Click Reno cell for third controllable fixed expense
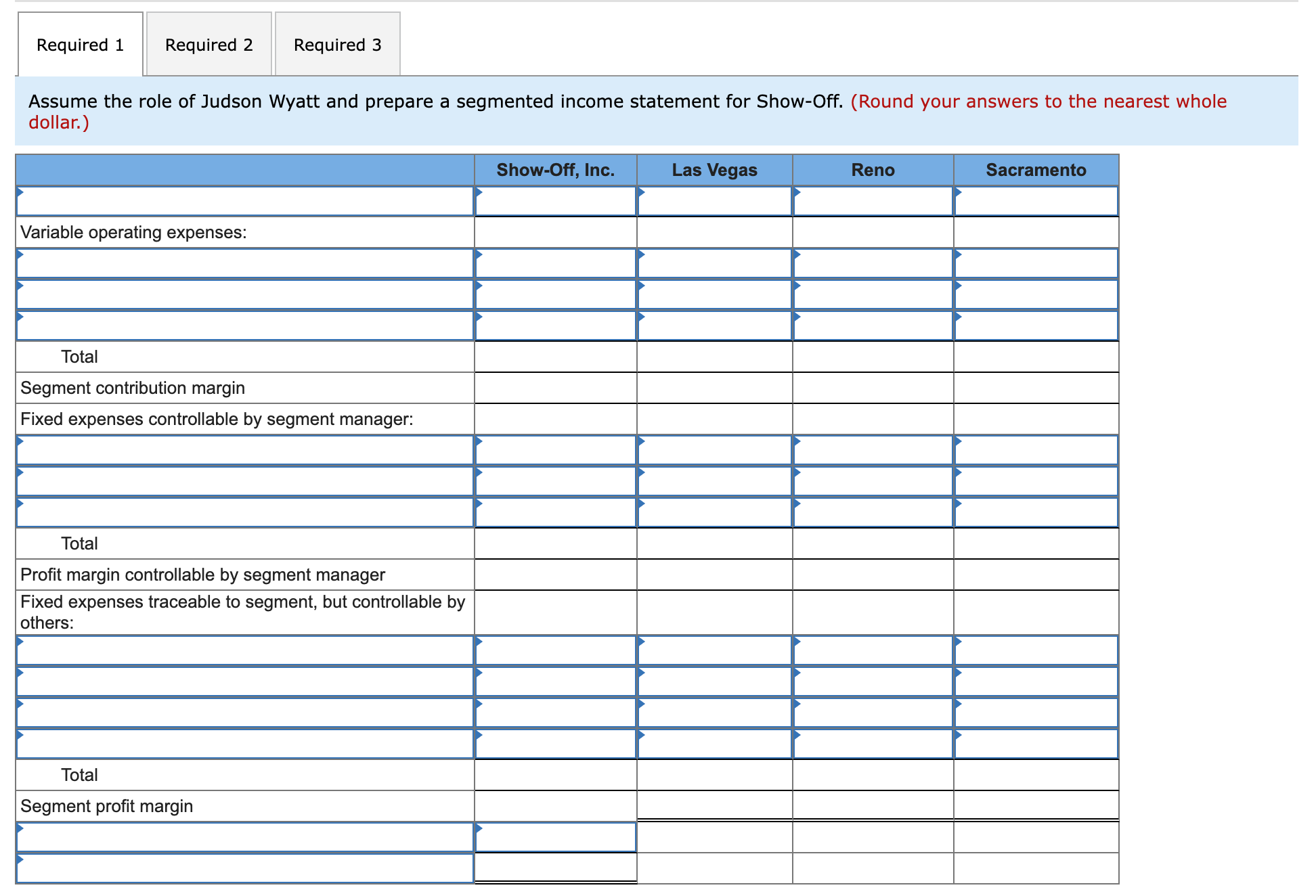This screenshot has height=896, width=1316. point(873,513)
